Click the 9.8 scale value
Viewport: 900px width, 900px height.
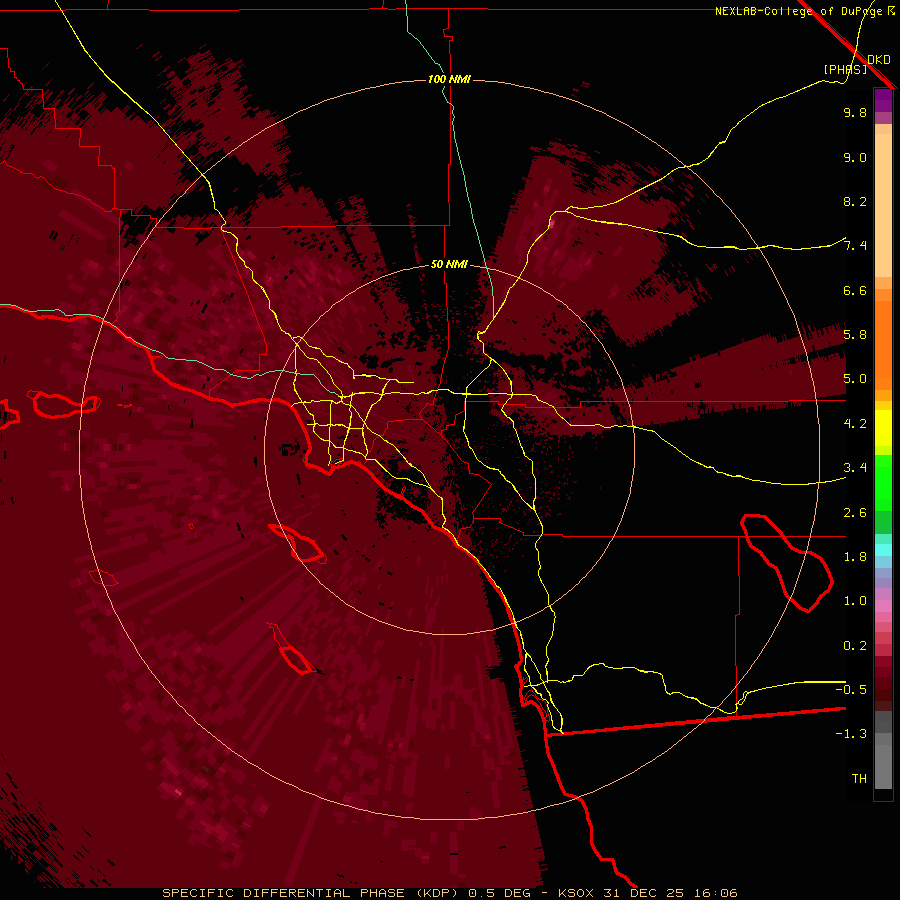tap(855, 112)
